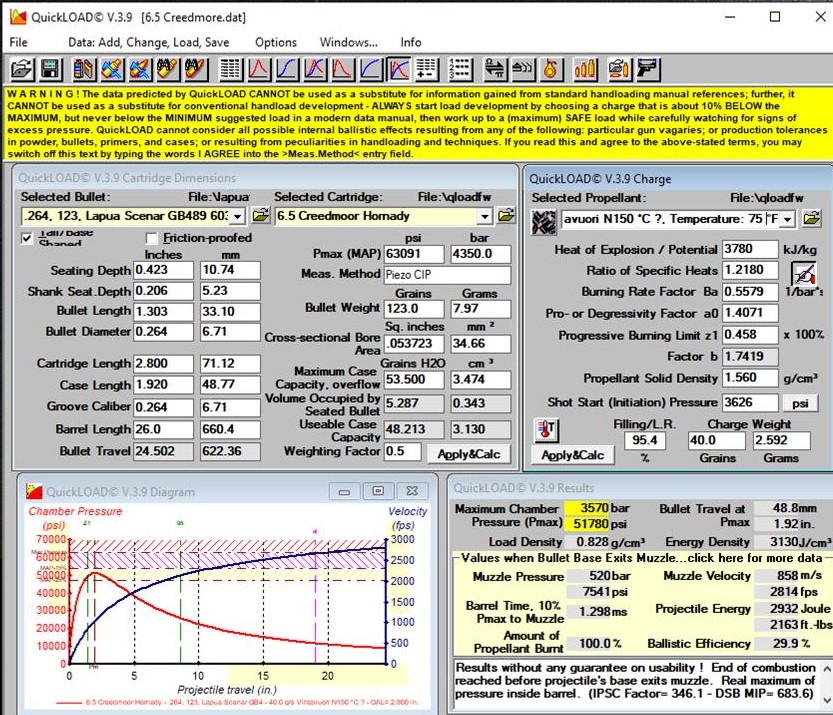
Task: Select the Muzzle Velocity 2814 fps value
Action: 777,592
